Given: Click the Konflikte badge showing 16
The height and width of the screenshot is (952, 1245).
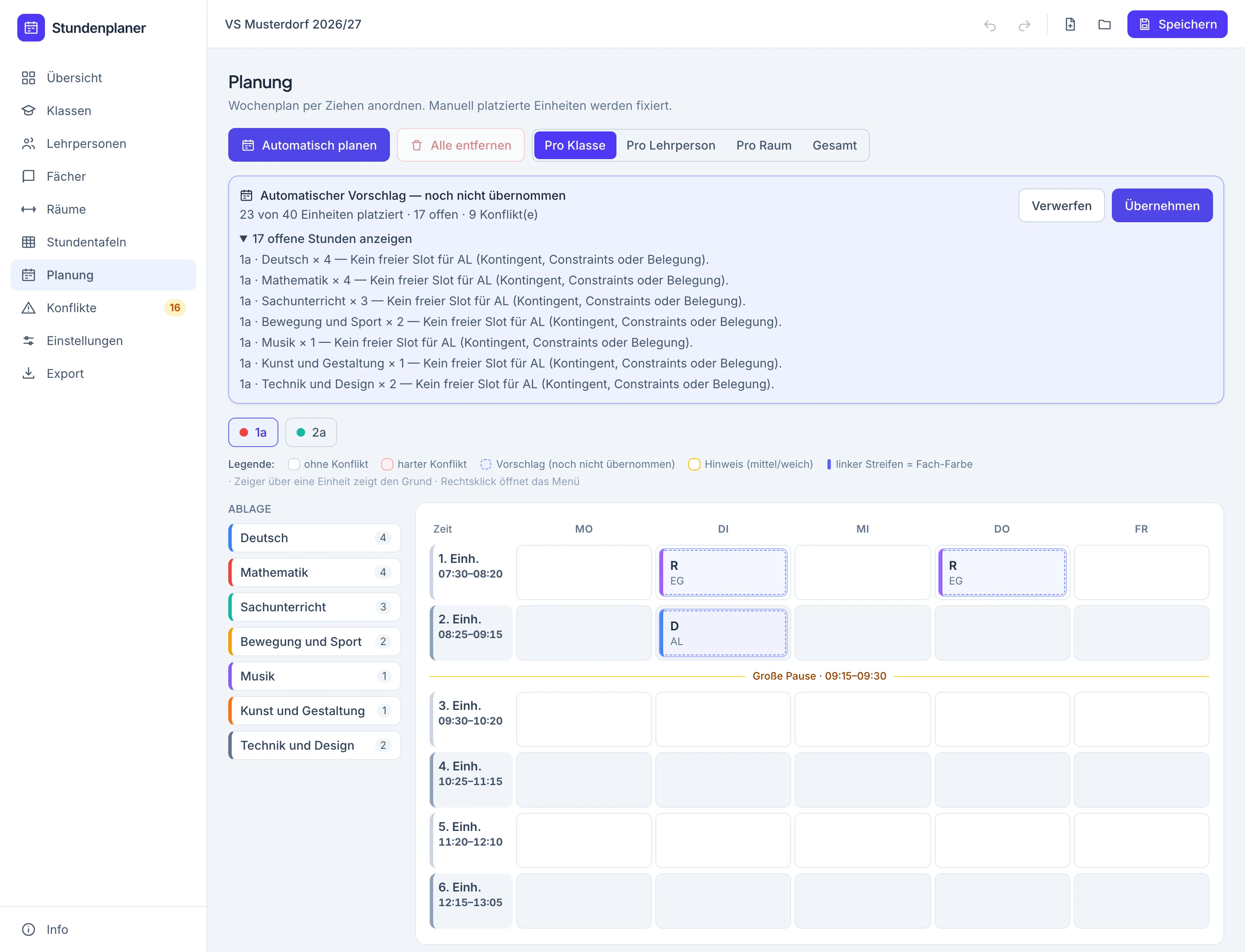Looking at the screenshot, I should (x=175, y=308).
